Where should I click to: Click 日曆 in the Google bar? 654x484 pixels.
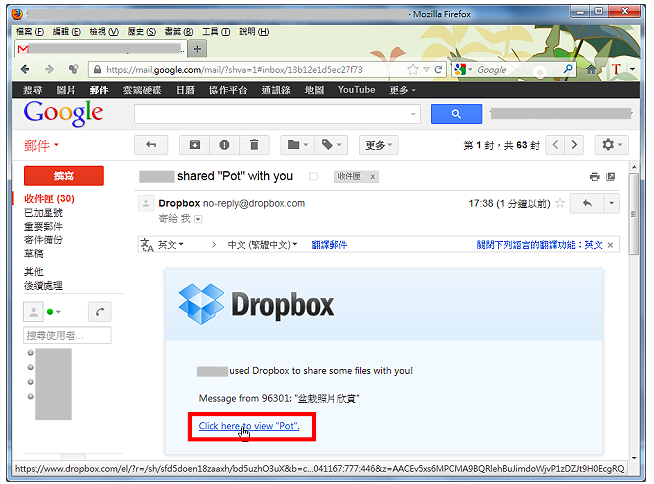point(185,90)
